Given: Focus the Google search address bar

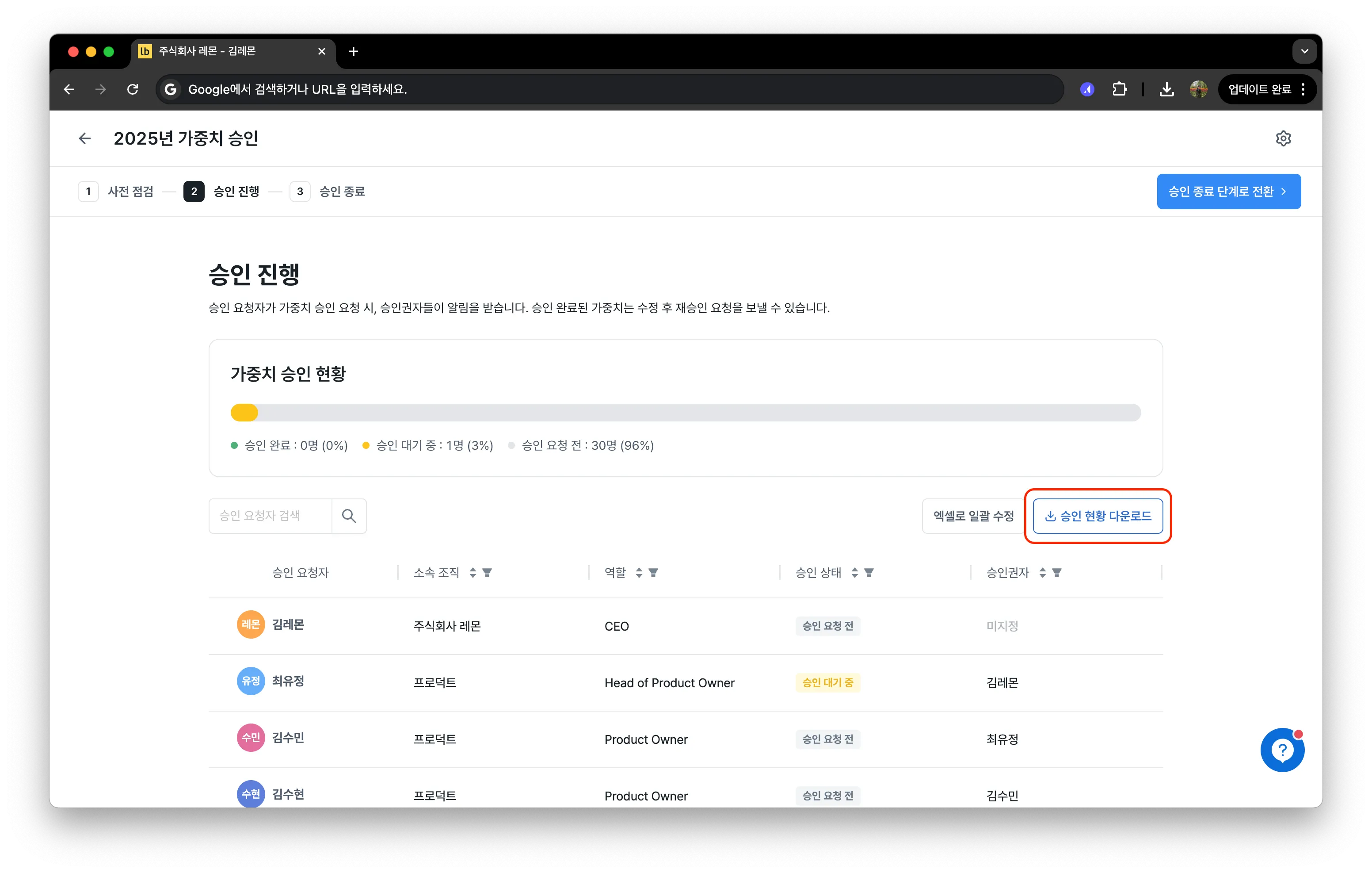Looking at the screenshot, I should point(610,89).
